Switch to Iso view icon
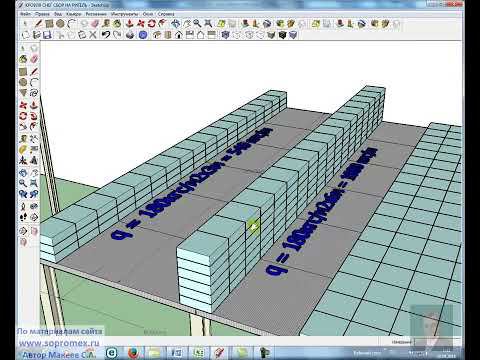The image size is (480, 360). [157, 35]
